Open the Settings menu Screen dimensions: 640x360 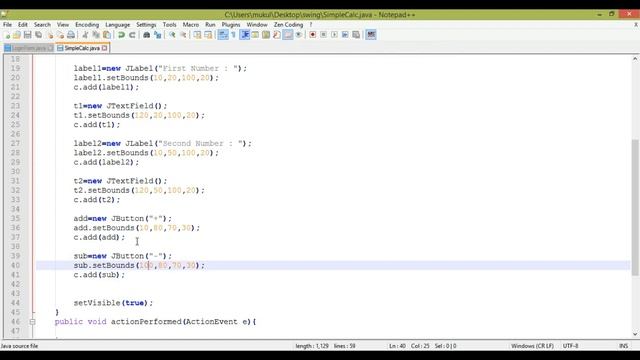[x=146, y=24]
